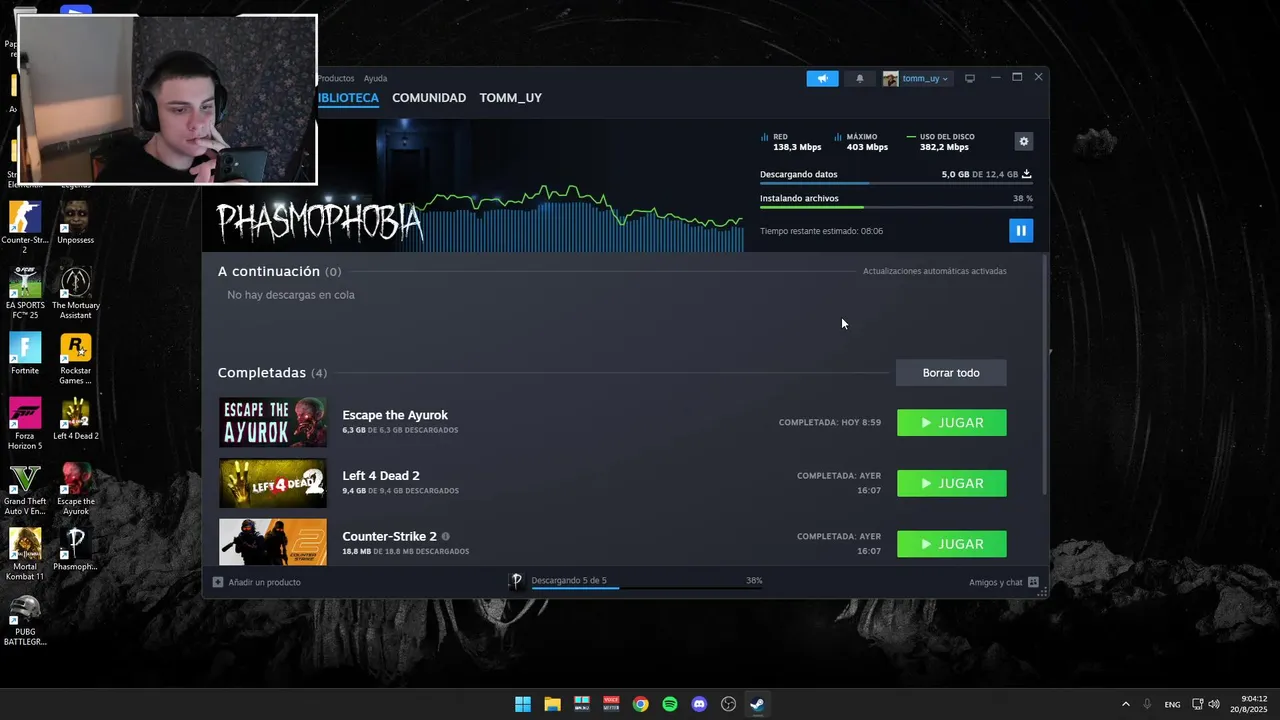
Task: Open The Mortuary Assistant desktop shortcut
Action: point(76,293)
